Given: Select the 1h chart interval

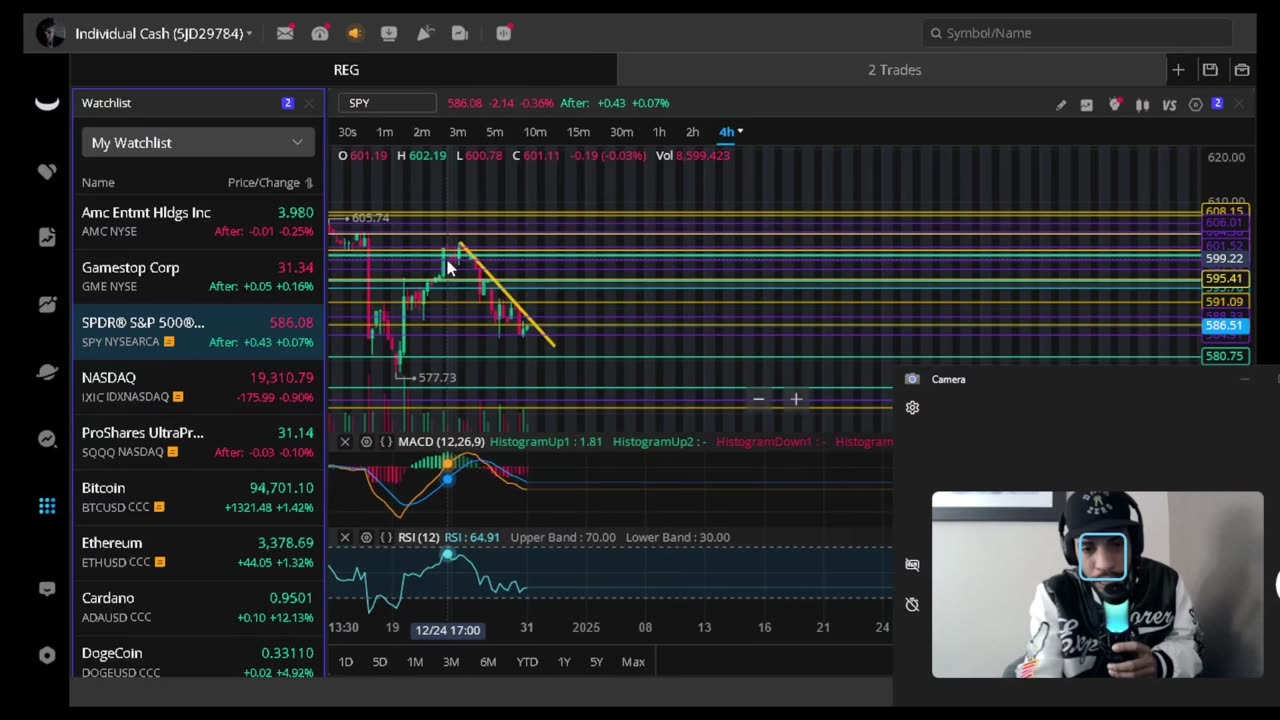Looking at the screenshot, I should pos(659,132).
